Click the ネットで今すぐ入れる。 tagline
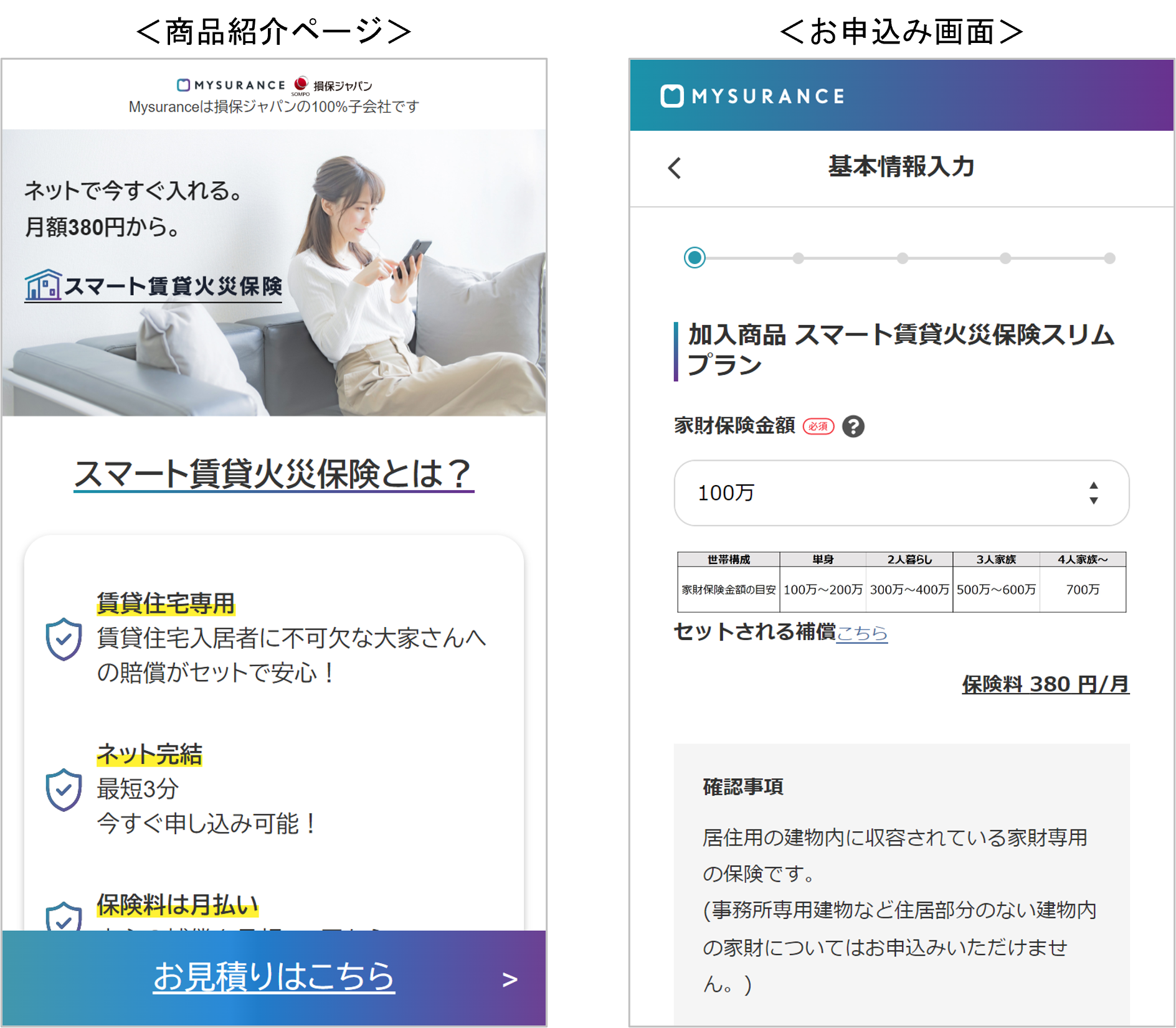 click(133, 191)
